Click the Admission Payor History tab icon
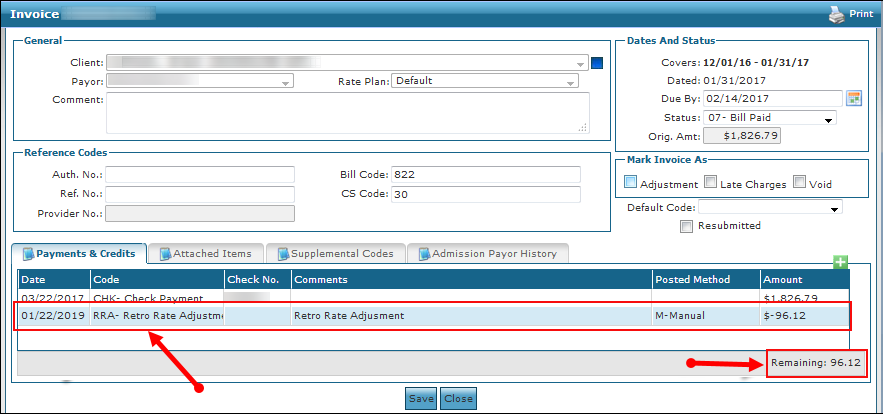883x414 pixels. tap(425, 254)
